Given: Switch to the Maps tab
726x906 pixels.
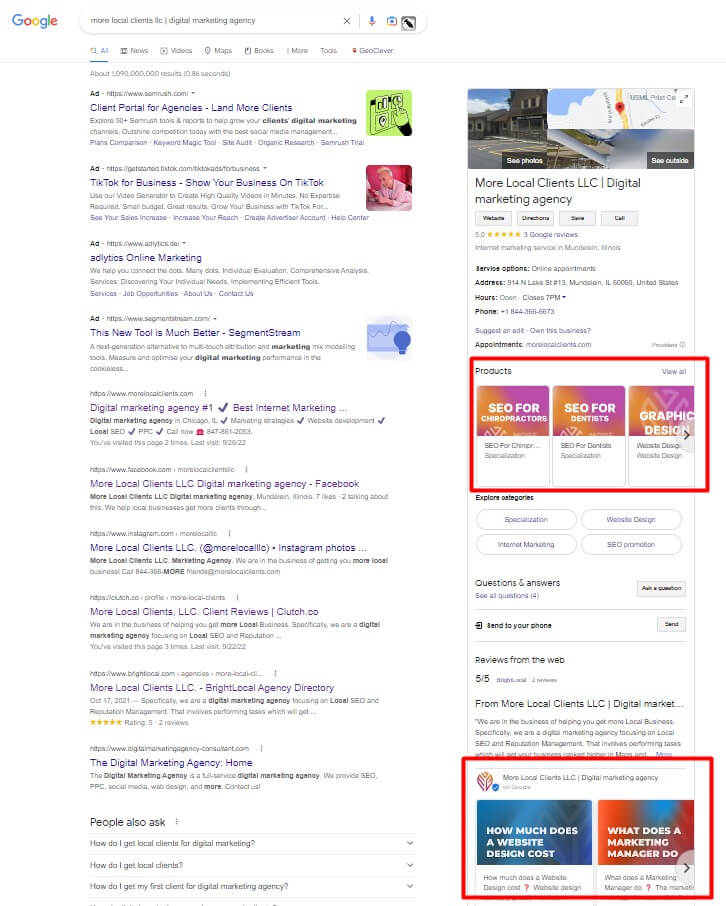Looking at the screenshot, I should pos(218,51).
